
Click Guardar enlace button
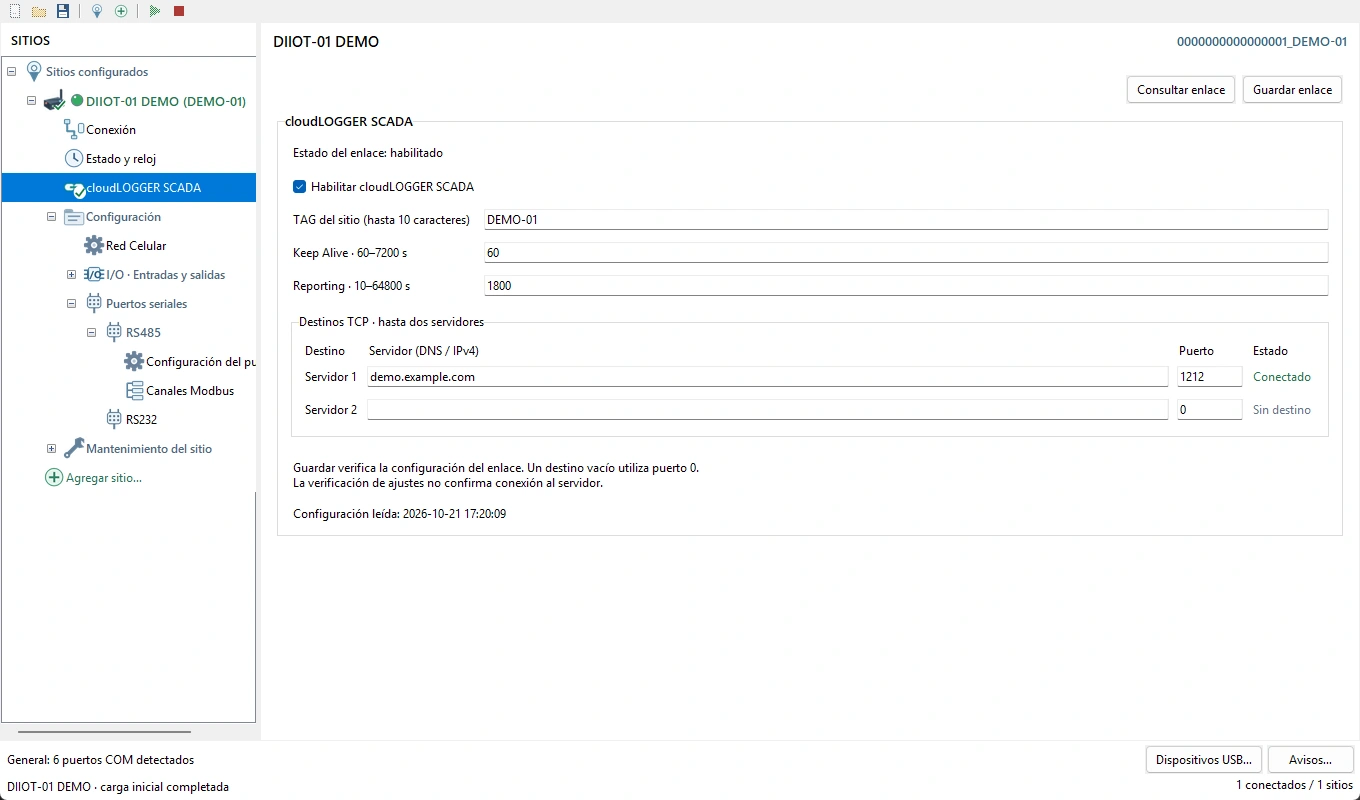[1292, 89]
